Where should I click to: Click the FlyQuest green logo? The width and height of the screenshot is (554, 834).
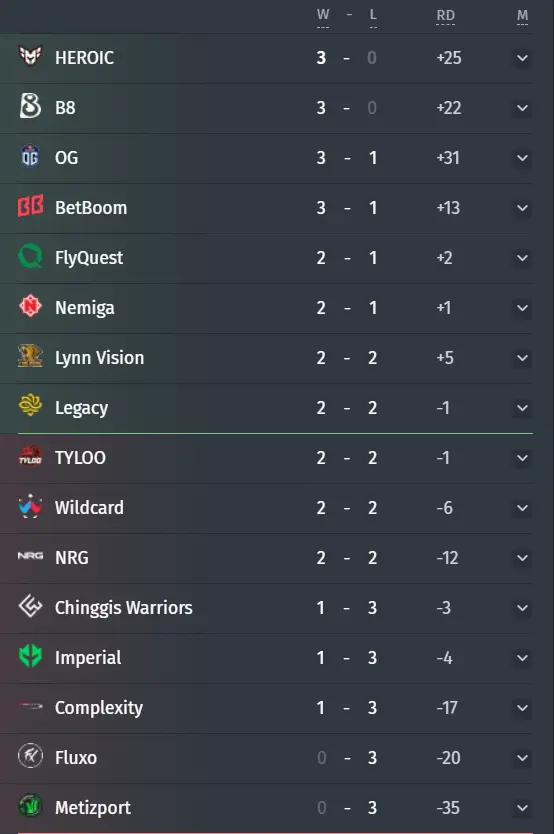30,256
